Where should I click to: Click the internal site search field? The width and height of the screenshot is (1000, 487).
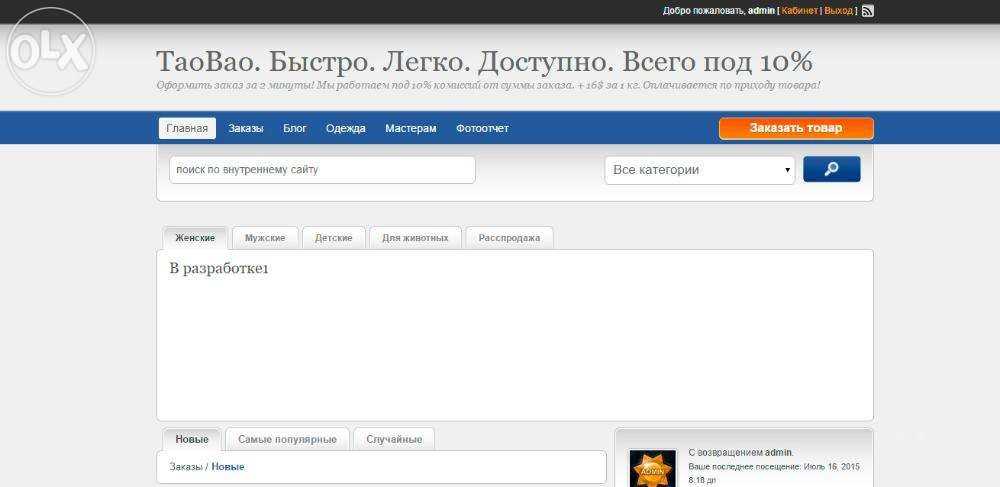[322, 170]
